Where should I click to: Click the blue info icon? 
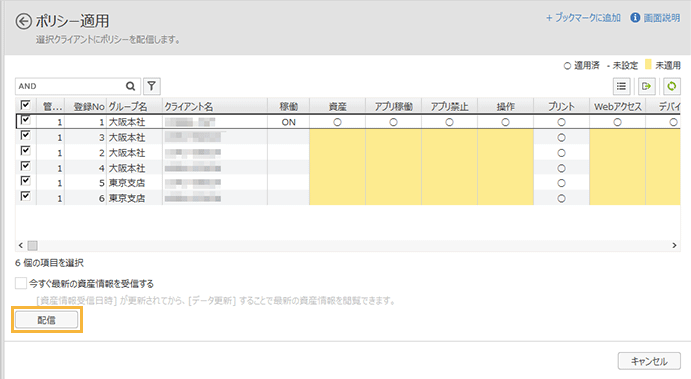point(635,18)
